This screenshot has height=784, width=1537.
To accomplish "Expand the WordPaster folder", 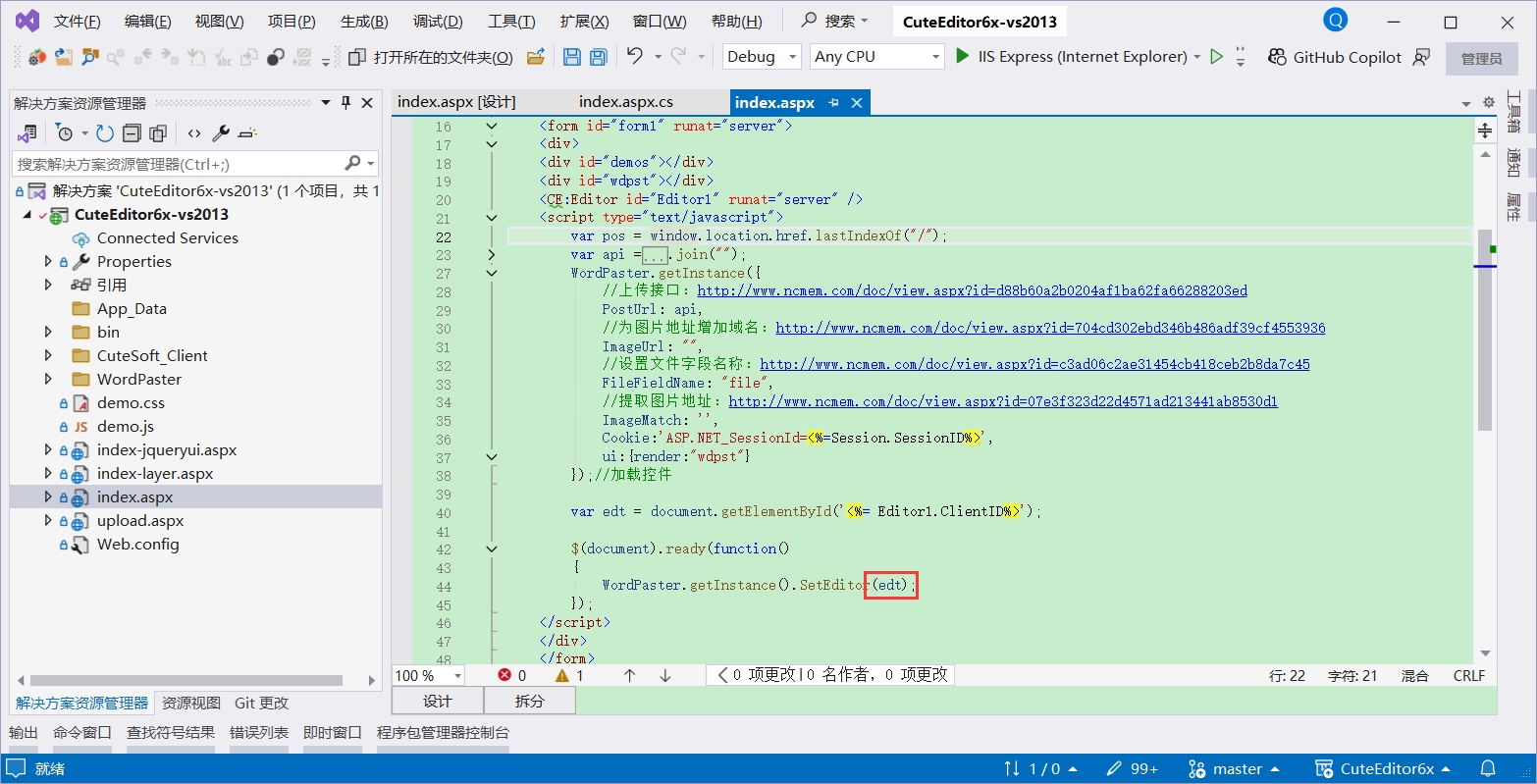I will pyautogui.click(x=48, y=379).
